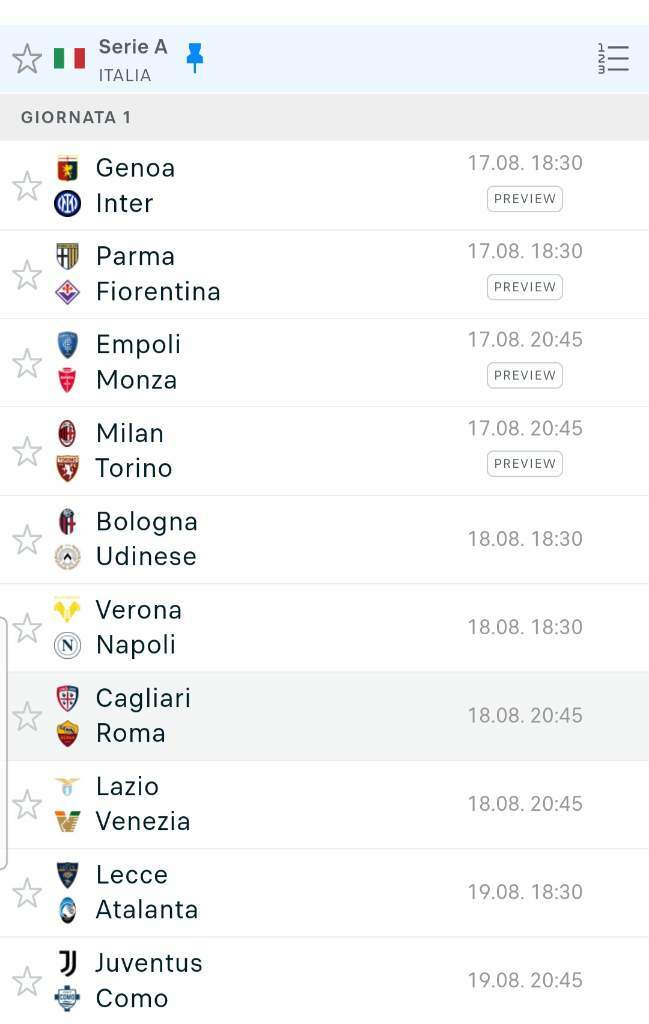Click the Roma crest icon

(67, 733)
